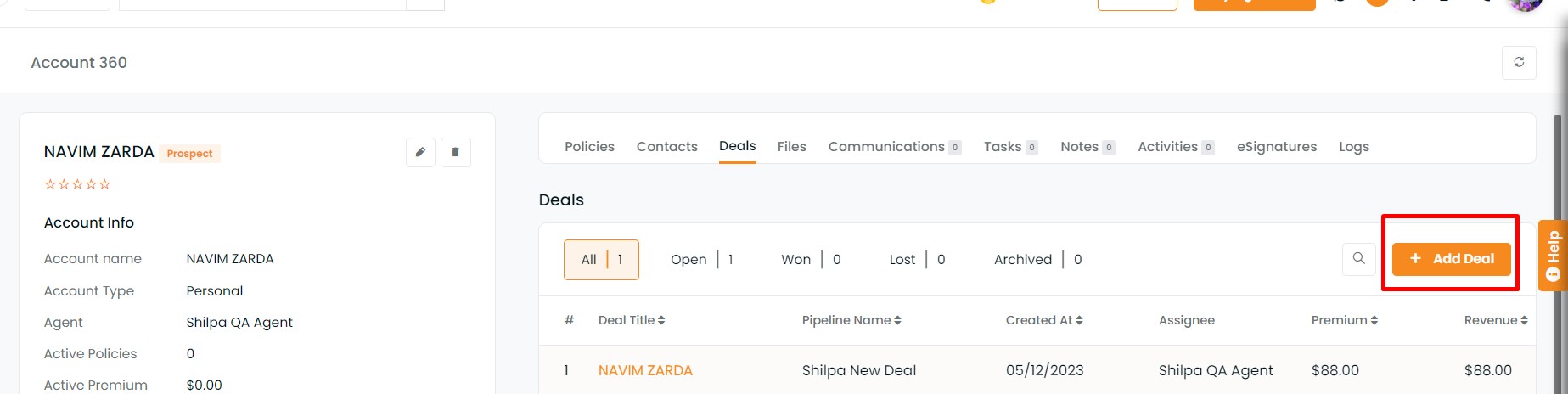Screen dimensions: 1568x394
Task: Show Archived deals
Action: [1037, 260]
